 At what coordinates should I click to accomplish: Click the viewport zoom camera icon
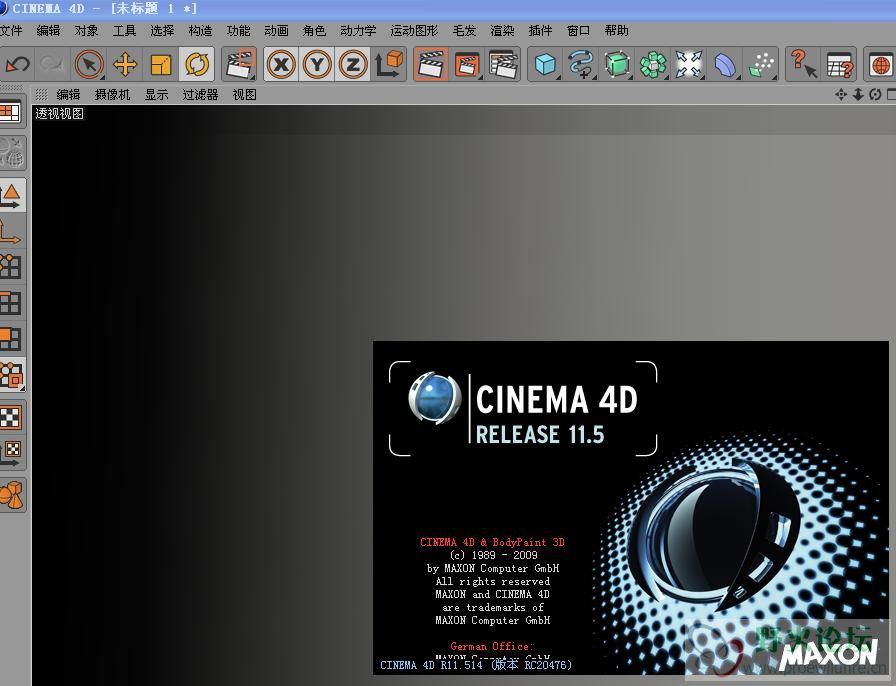click(x=858, y=94)
